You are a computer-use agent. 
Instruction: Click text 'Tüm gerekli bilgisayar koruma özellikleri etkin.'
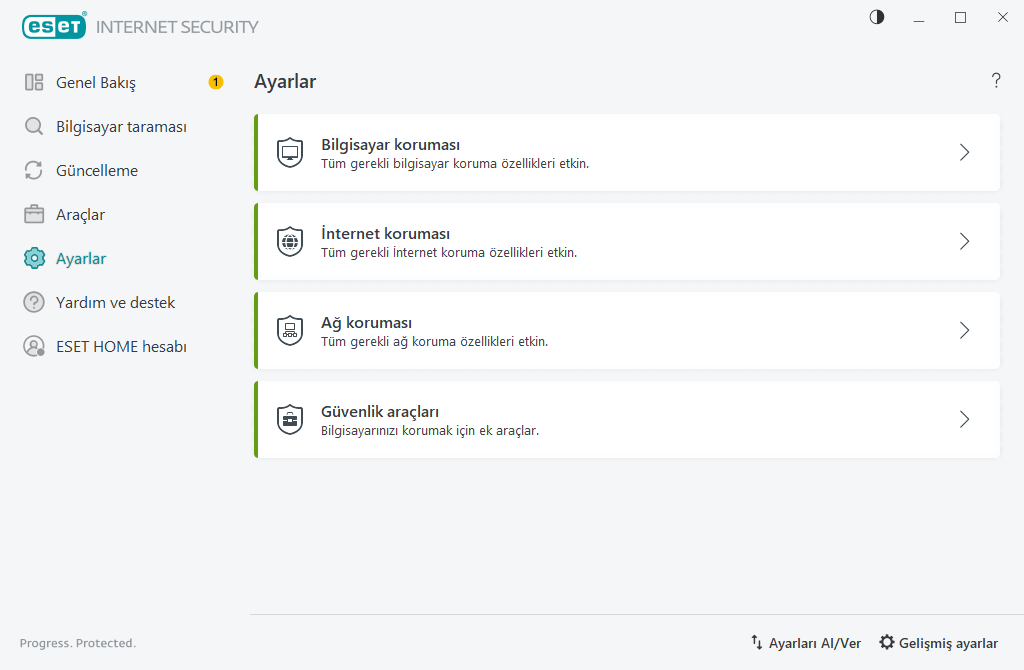pos(455,163)
